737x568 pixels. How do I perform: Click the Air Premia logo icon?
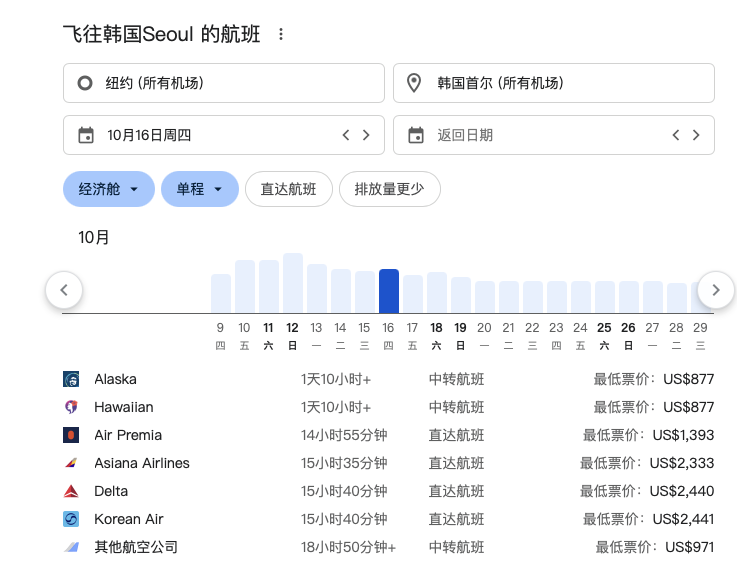point(71,435)
